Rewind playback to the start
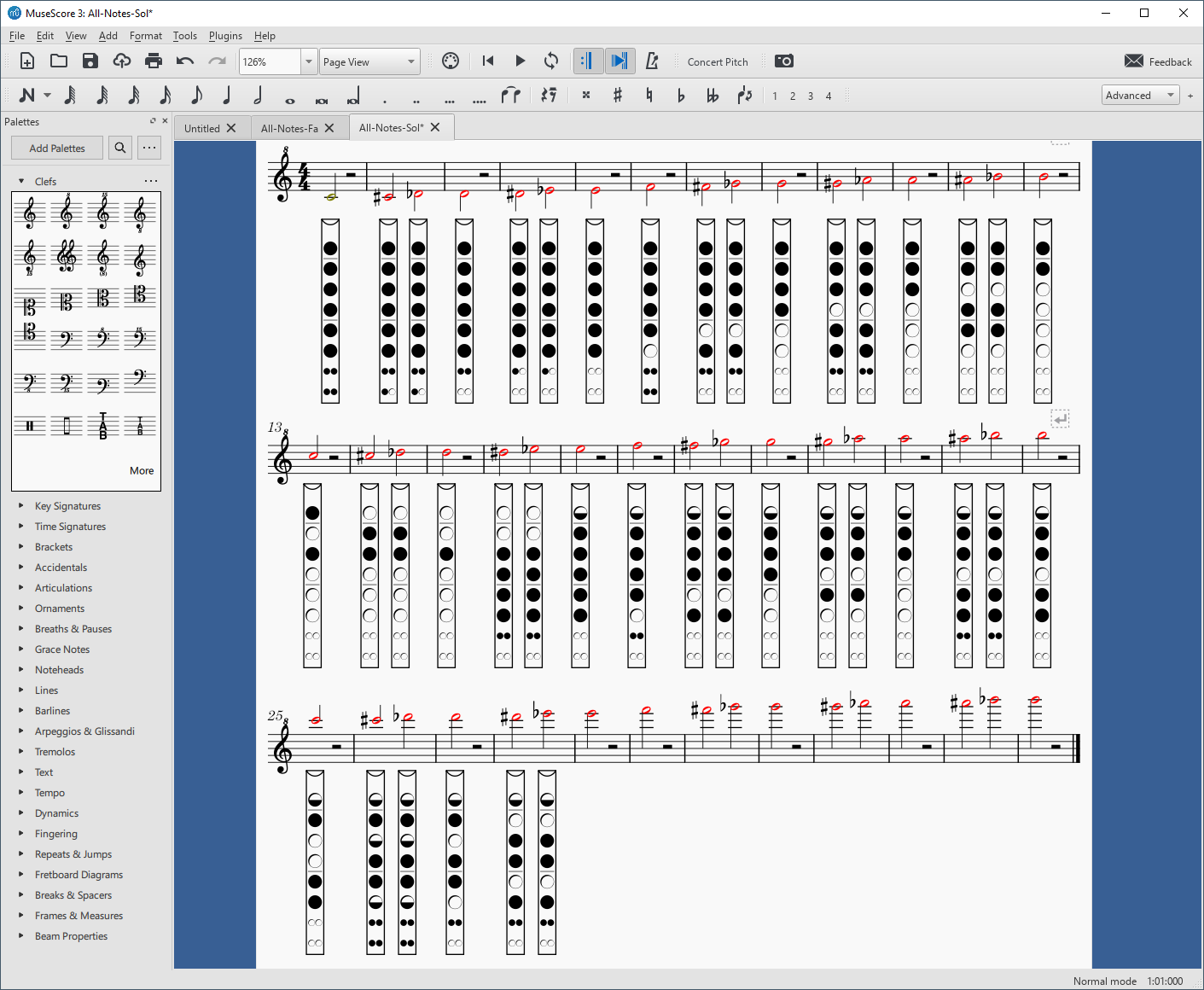 pos(488,61)
